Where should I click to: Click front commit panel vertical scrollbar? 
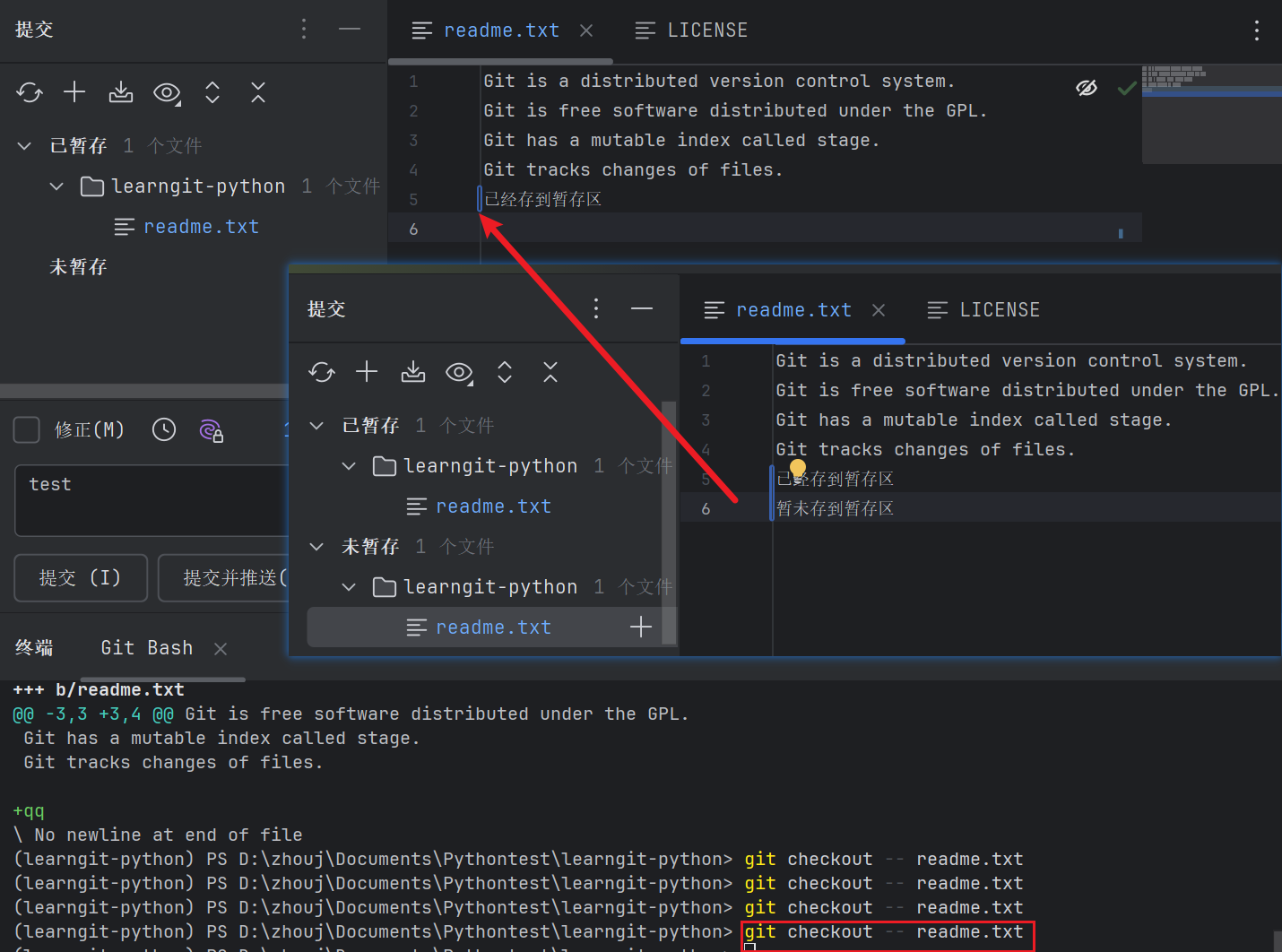[669, 523]
